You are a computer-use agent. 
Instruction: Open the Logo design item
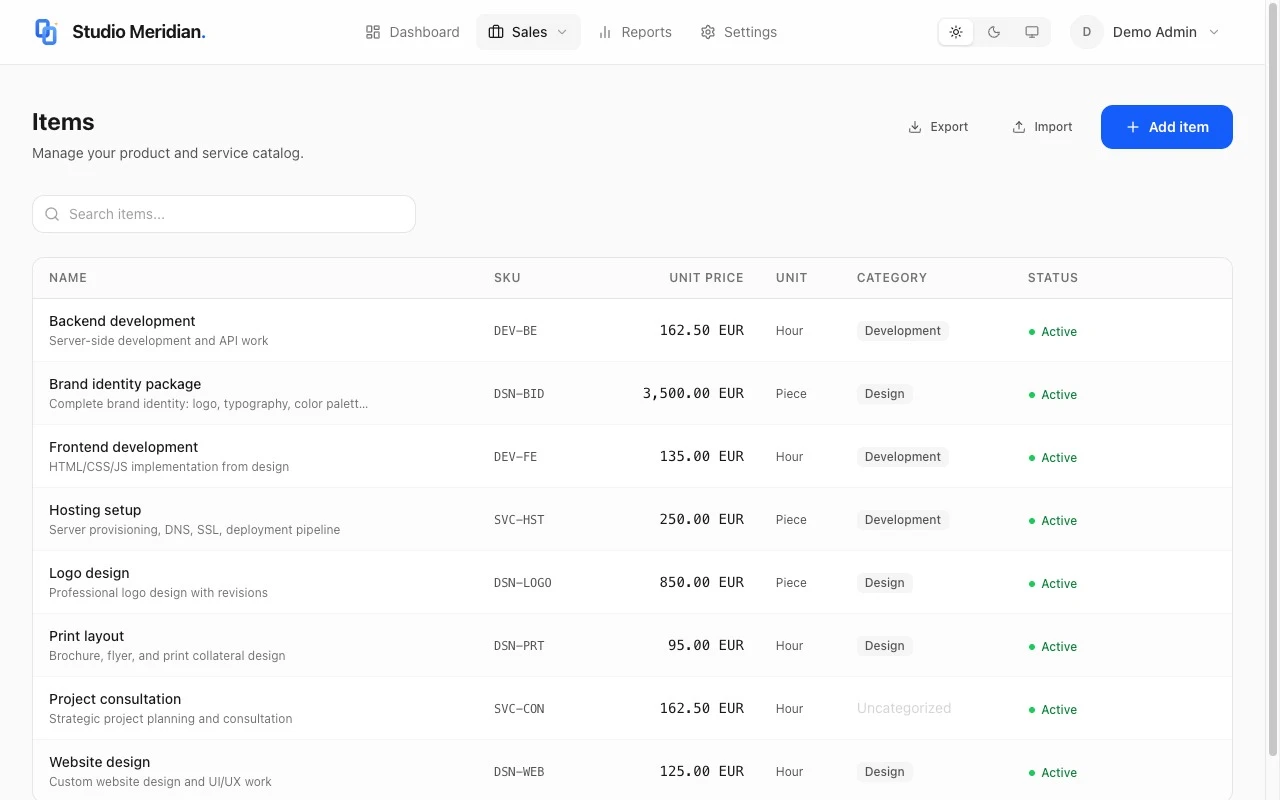(89, 573)
